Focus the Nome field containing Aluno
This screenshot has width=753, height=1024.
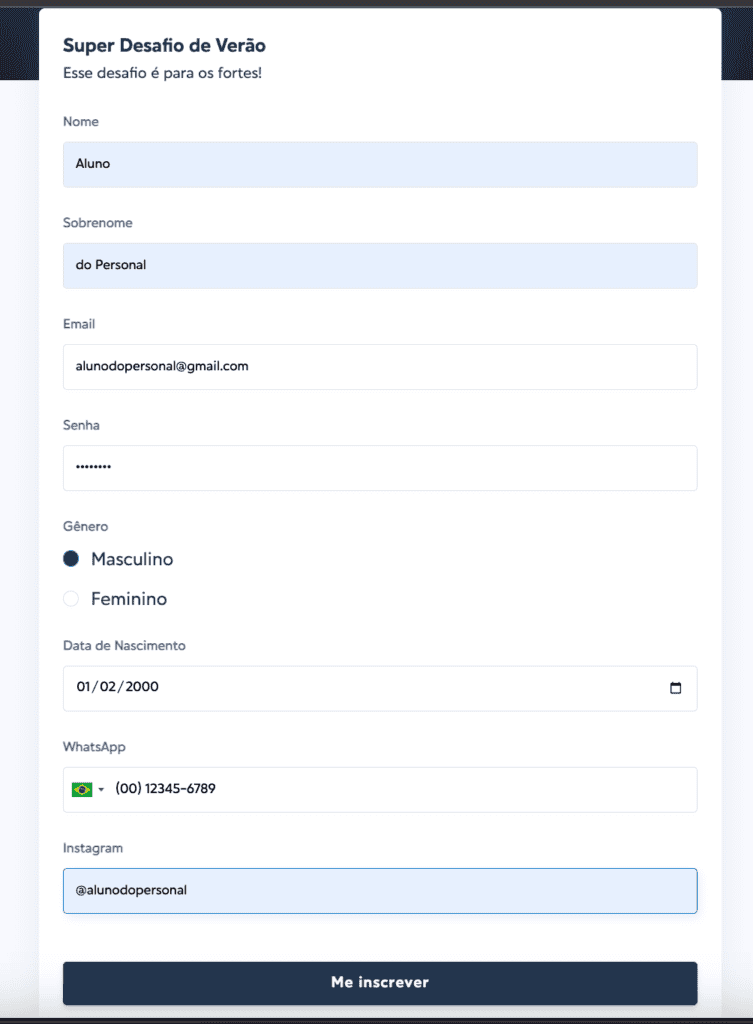click(380, 165)
